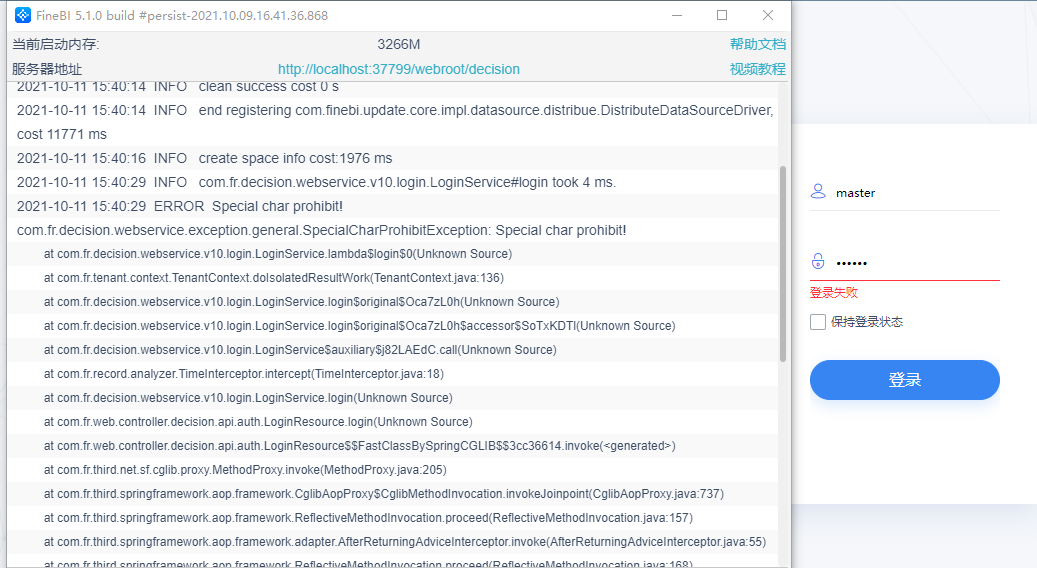Click the LoginService.lambda$login$0 trace line
This screenshot has width=1037, height=568.
point(278,254)
